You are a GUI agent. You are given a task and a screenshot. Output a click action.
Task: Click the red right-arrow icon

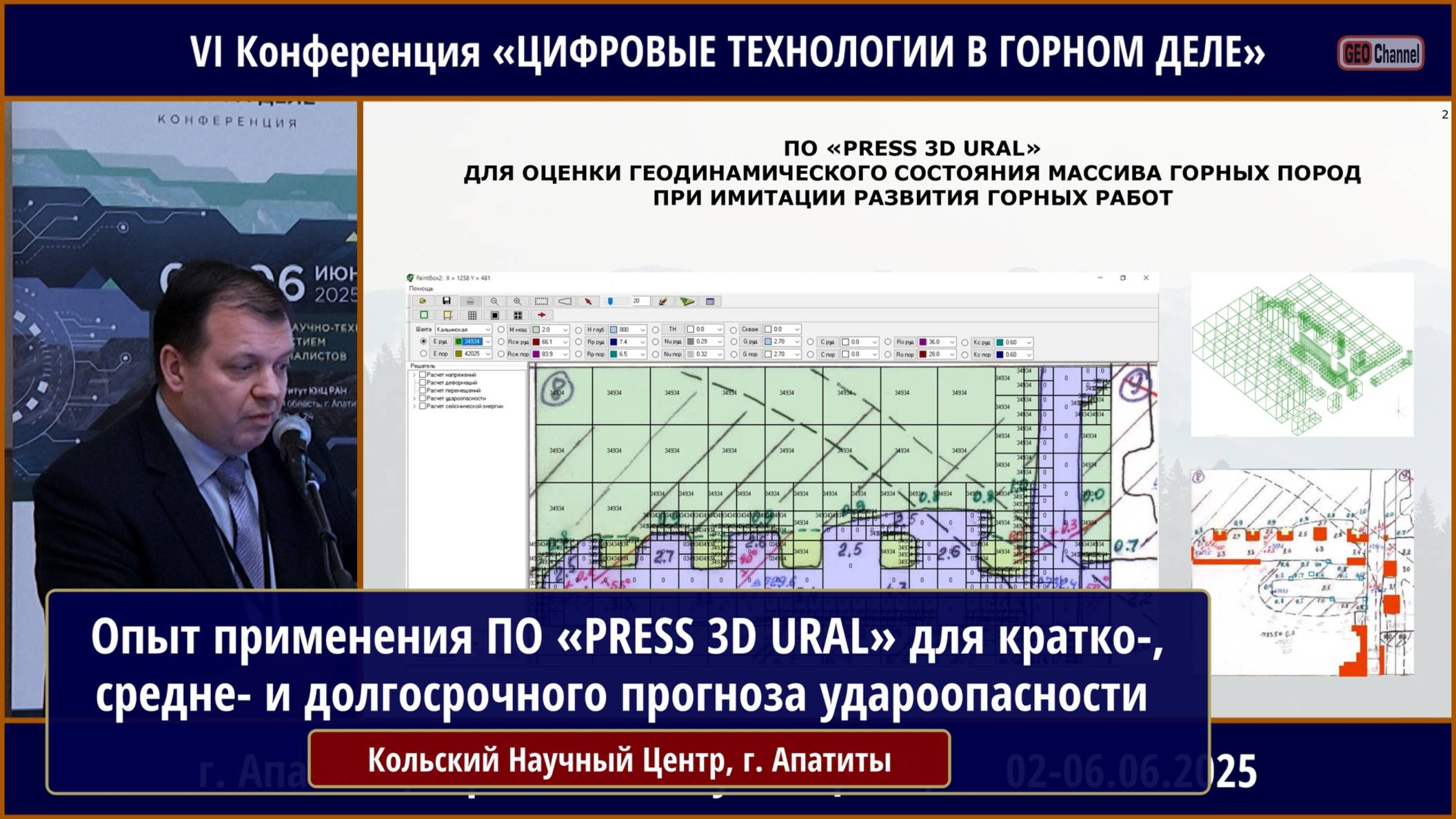coord(542,315)
